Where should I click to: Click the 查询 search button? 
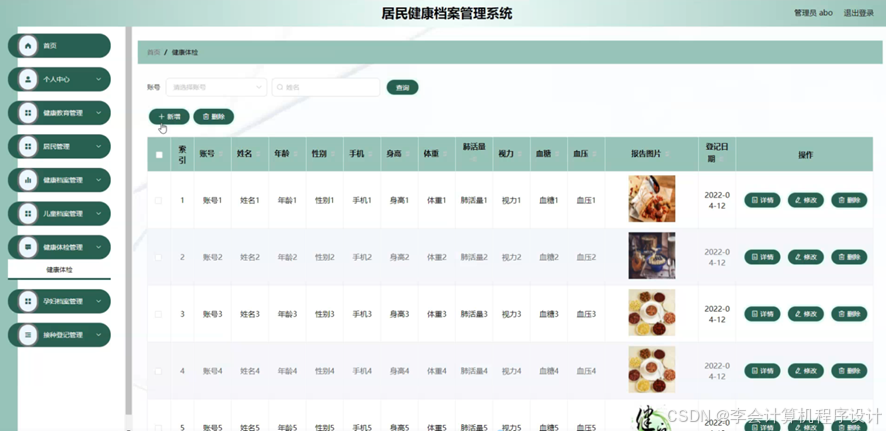click(x=402, y=88)
